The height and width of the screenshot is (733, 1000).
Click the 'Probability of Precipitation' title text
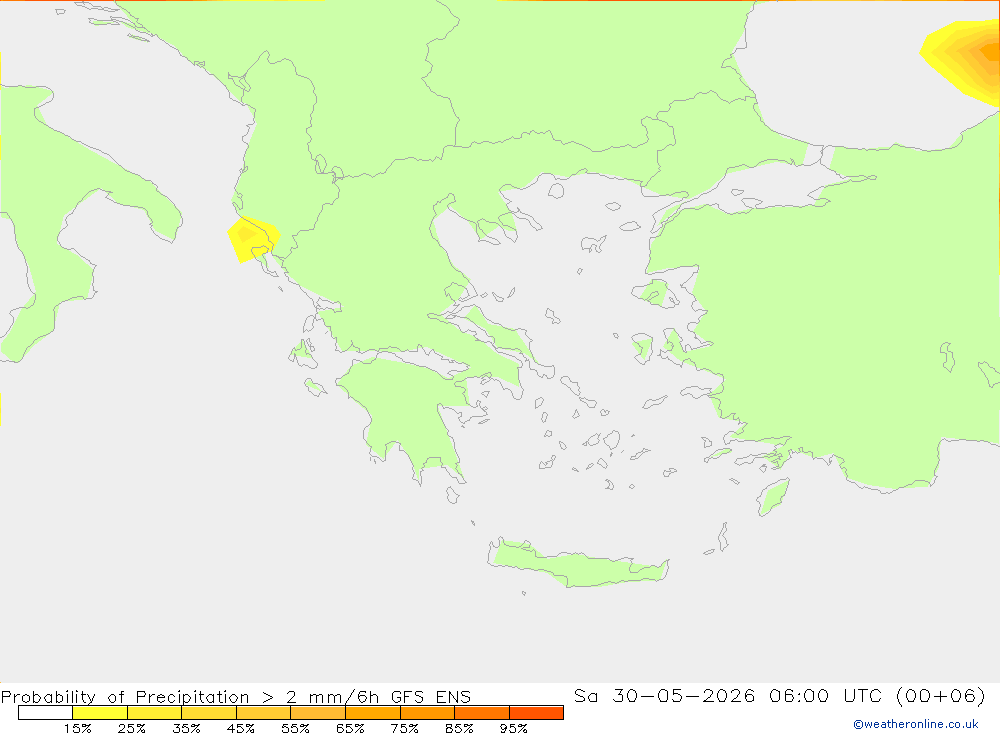point(125,697)
